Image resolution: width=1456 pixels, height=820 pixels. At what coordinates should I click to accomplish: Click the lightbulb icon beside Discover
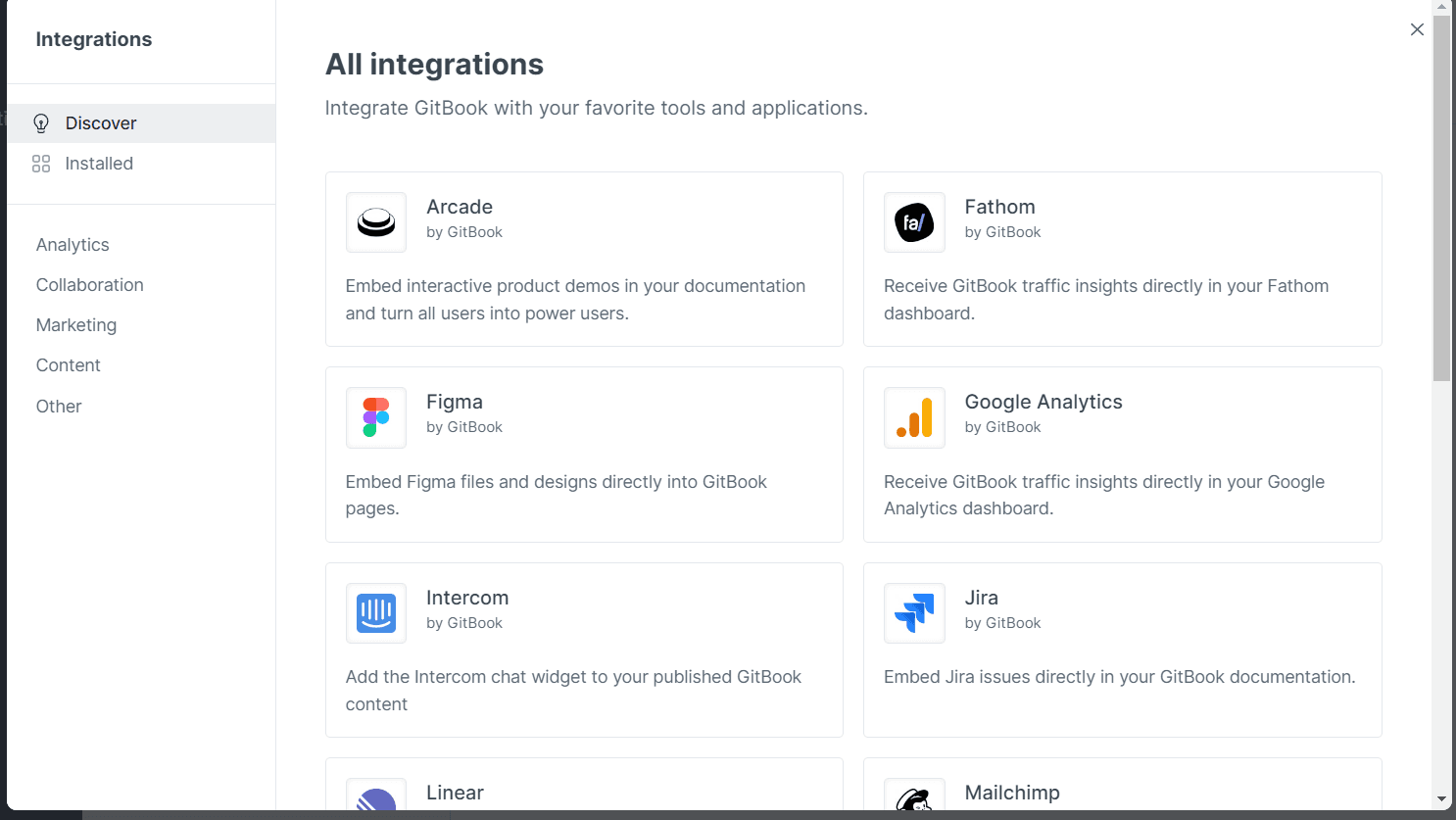(40, 122)
